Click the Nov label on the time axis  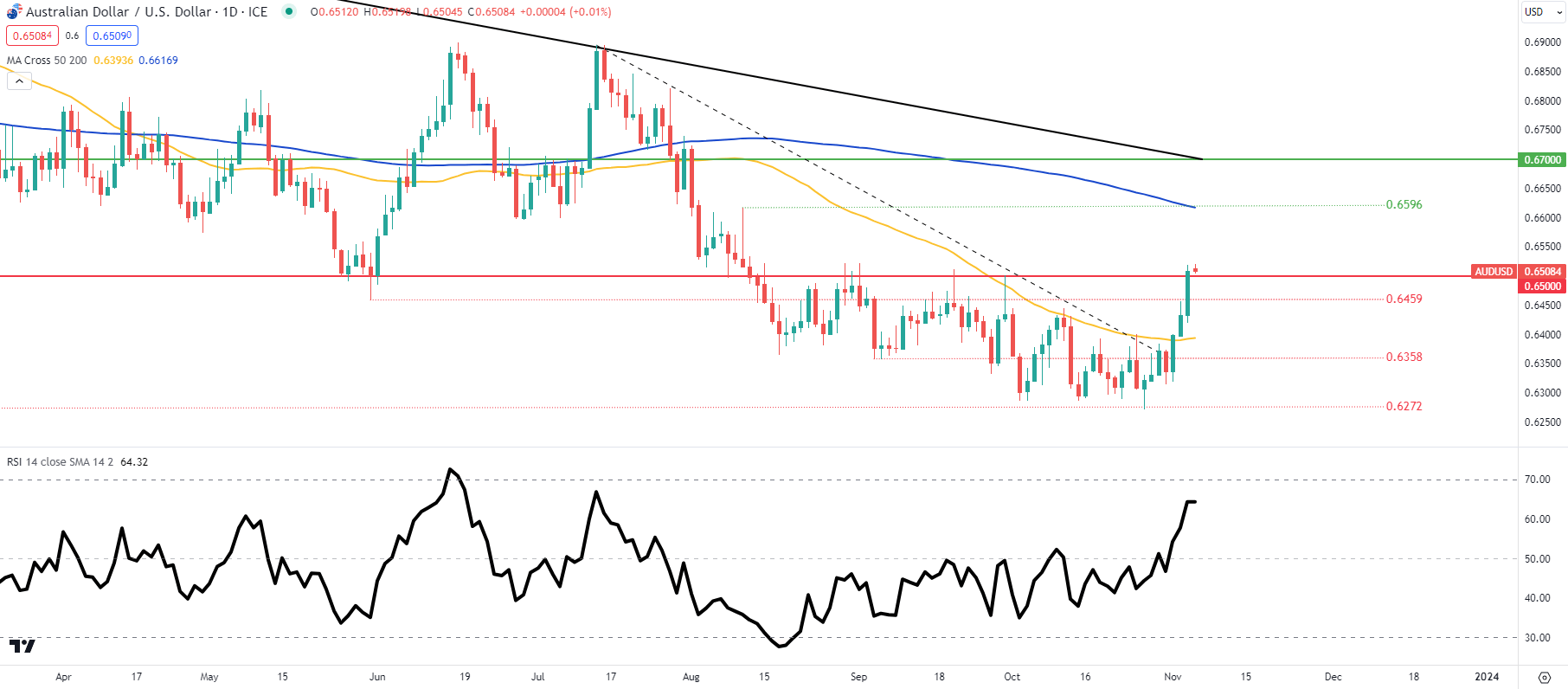1173,677
